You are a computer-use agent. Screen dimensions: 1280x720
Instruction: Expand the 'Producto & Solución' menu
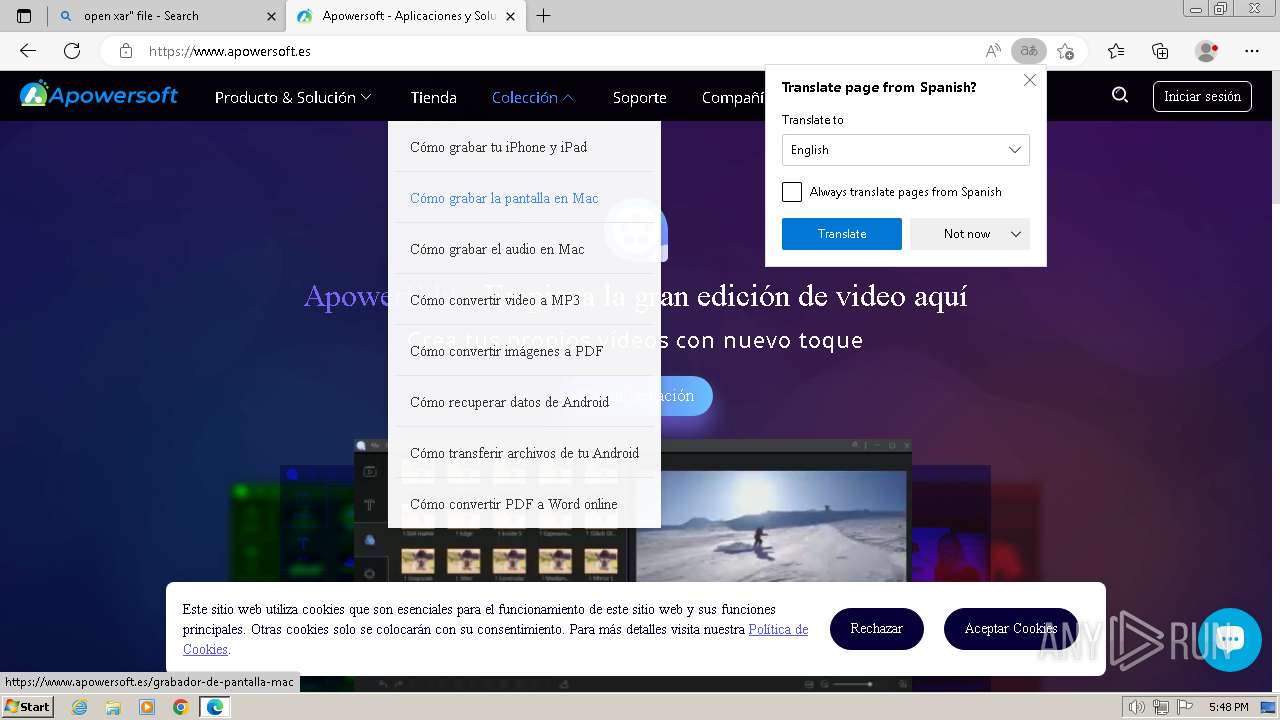[x=293, y=97]
